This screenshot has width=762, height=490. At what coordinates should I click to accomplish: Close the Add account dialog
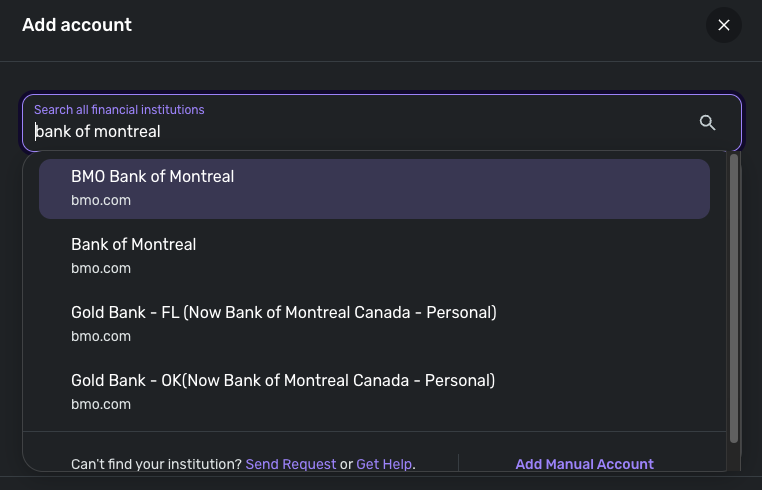[x=723, y=25]
